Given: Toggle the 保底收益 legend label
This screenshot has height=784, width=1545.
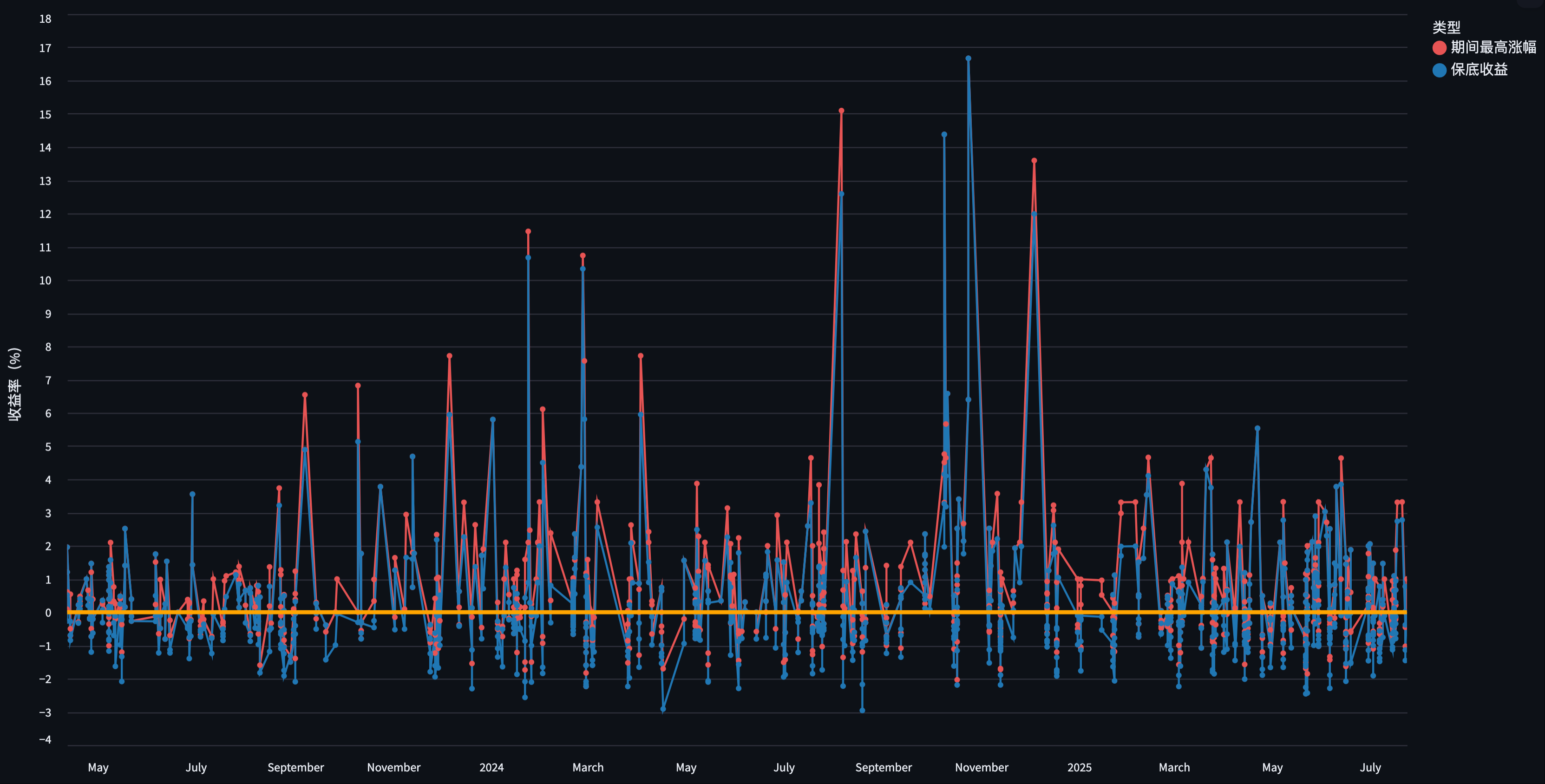Looking at the screenshot, I should (x=1479, y=70).
